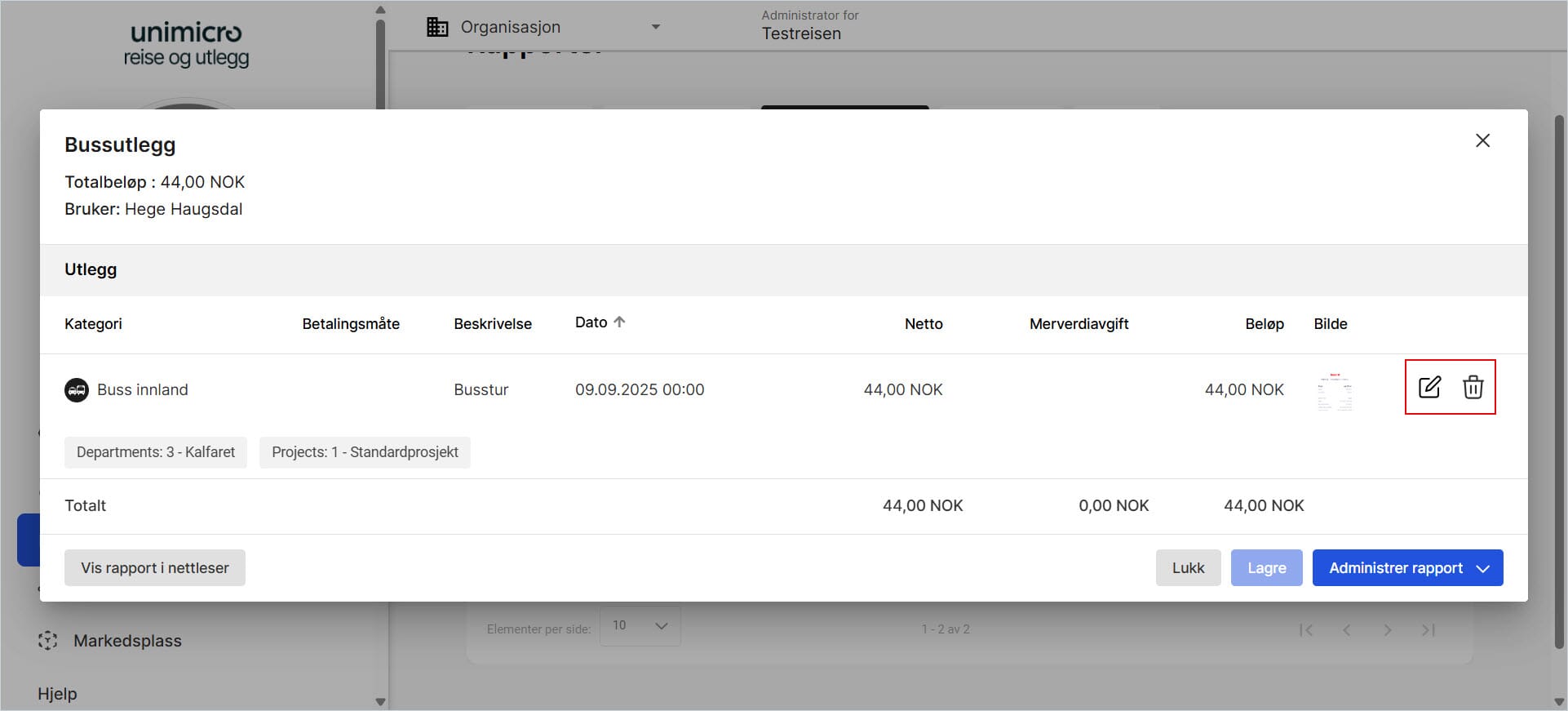This screenshot has height=711, width=1568.
Task: Click the Organisasjon building icon
Action: click(x=437, y=27)
